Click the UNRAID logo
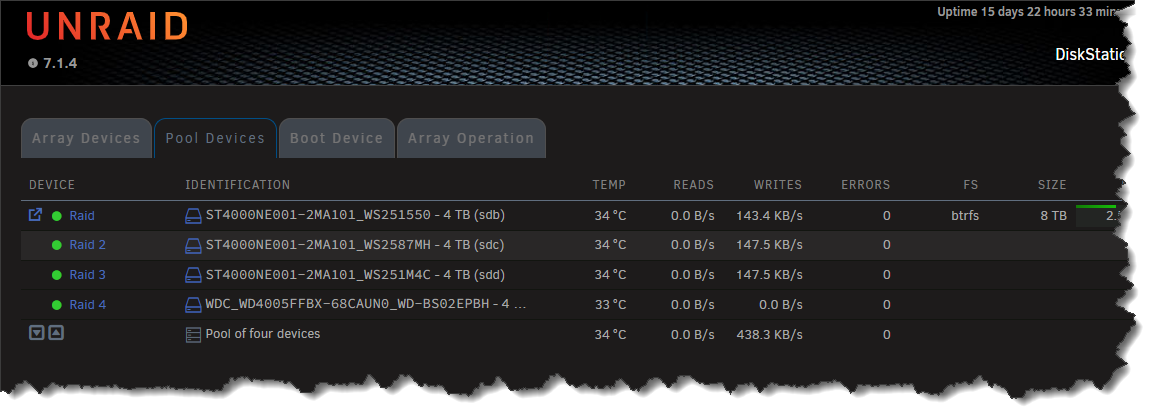Viewport: 1159px width, 419px height. [107, 27]
